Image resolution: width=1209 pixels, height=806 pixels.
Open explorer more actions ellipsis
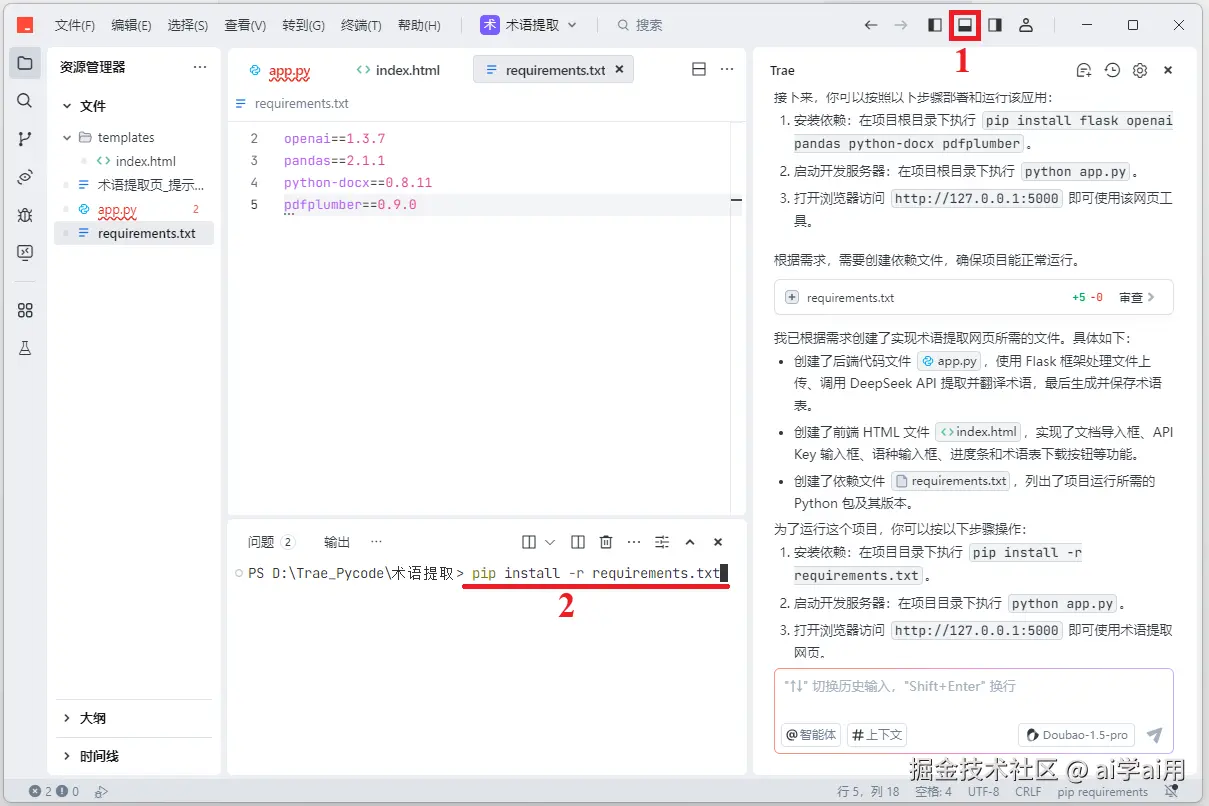(200, 67)
